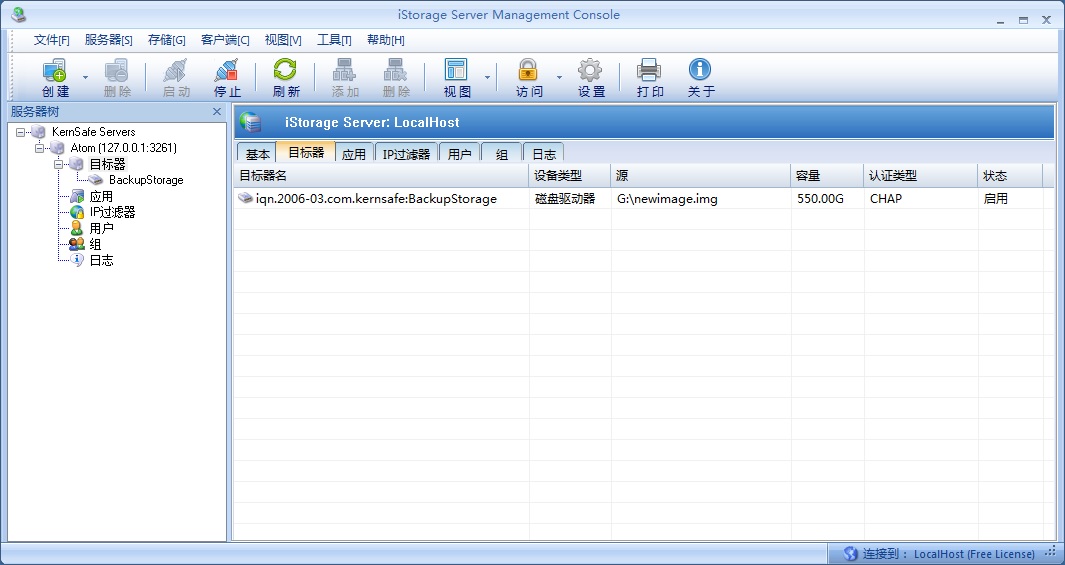
Task: Select BackupStorage in the server tree
Action: (146, 180)
